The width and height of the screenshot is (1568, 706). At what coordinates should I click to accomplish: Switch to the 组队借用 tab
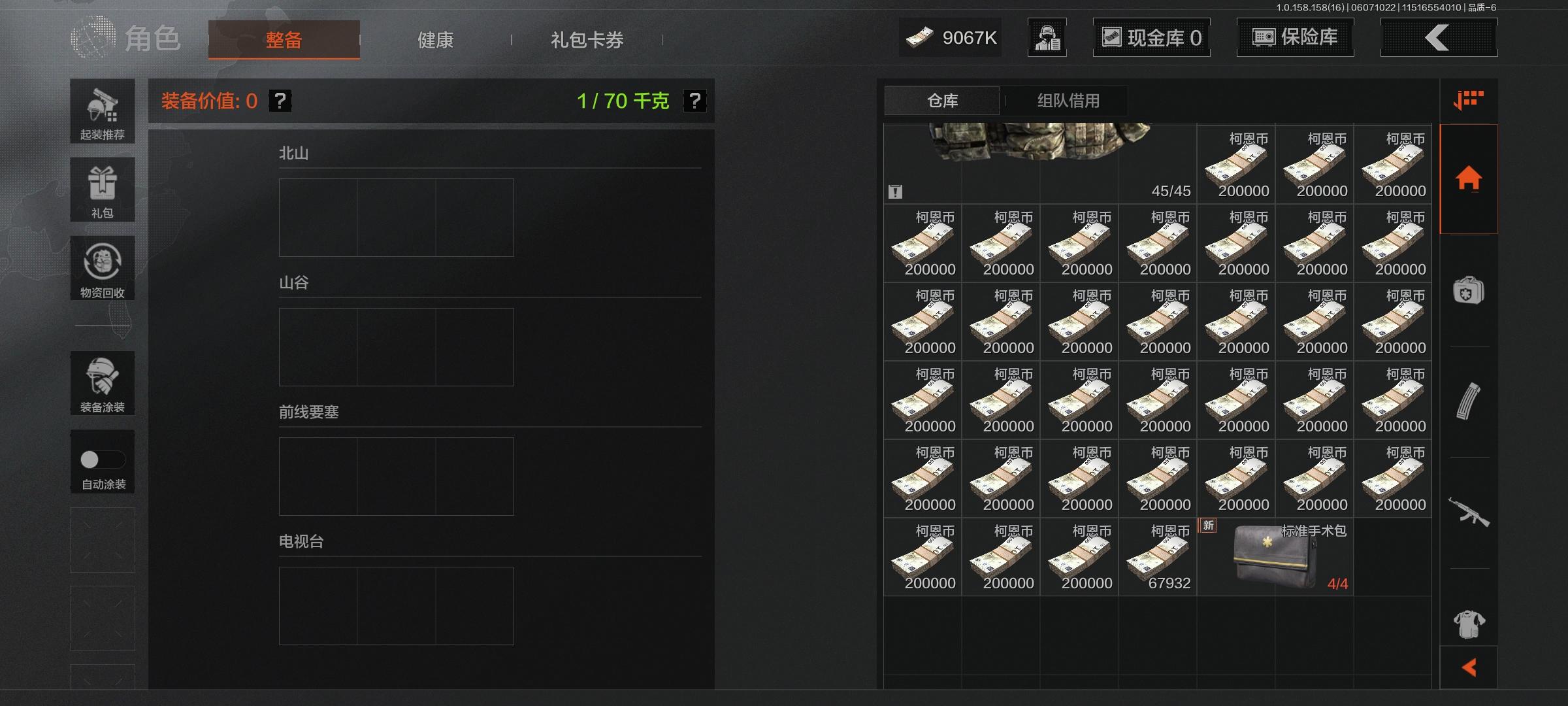(x=1068, y=101)
